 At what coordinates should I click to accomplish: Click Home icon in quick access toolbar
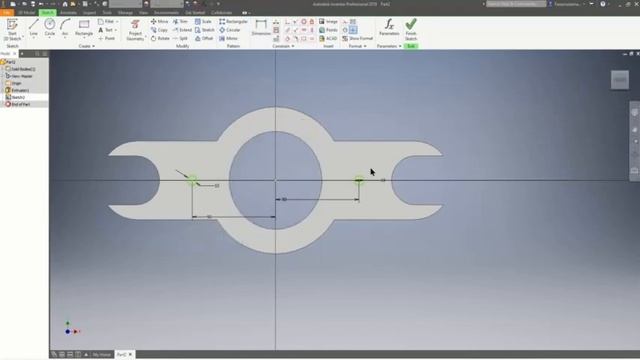click(x=64, y=4)
